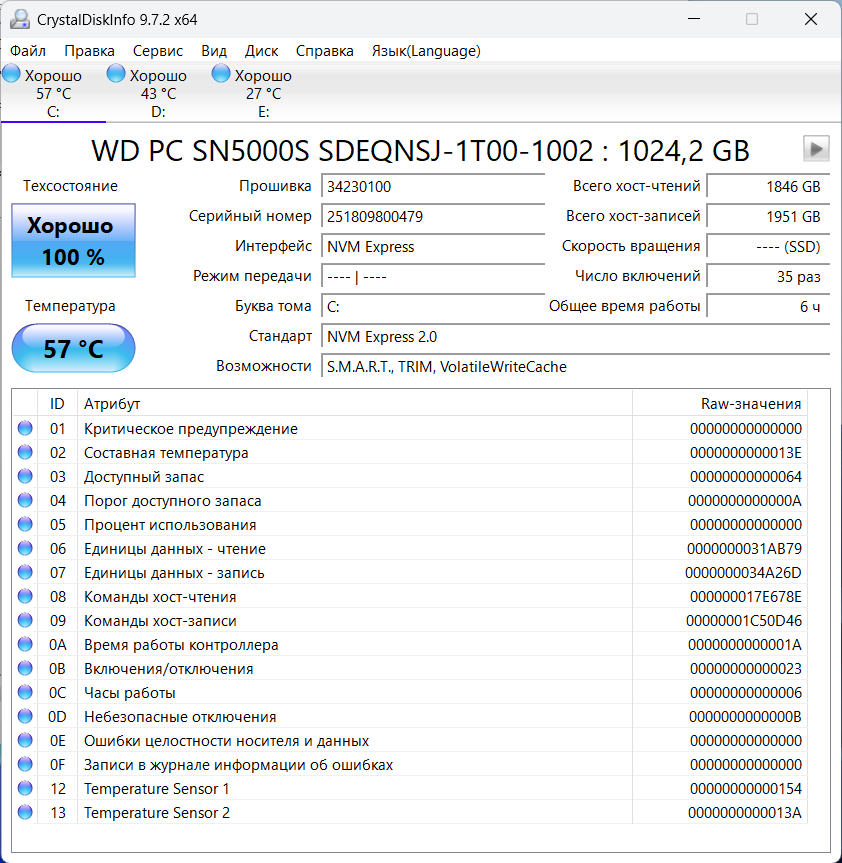
Task: Click the Буква тома field C:
Action: tap(433, 306)
